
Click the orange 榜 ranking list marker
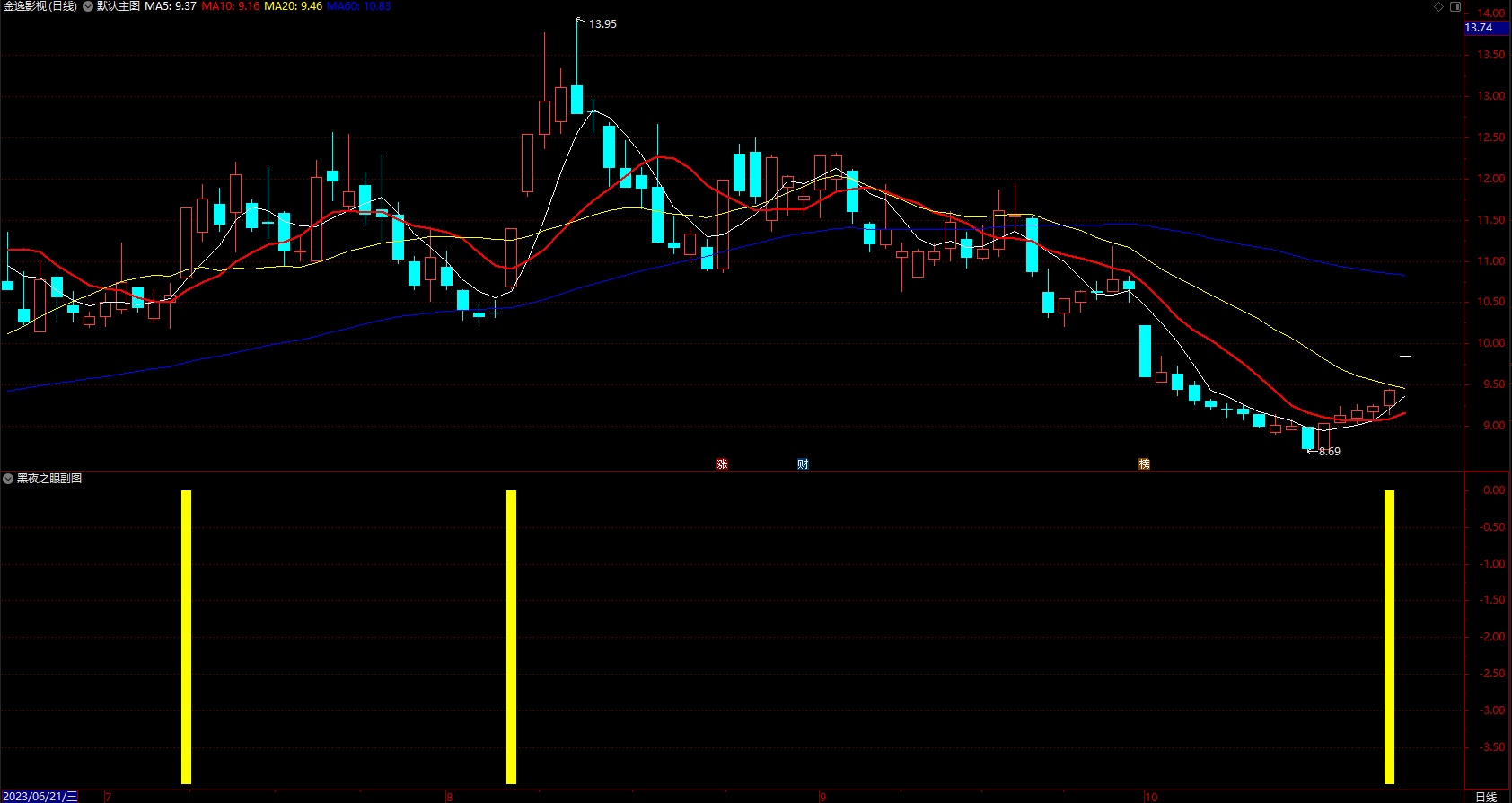point(1144,464)
